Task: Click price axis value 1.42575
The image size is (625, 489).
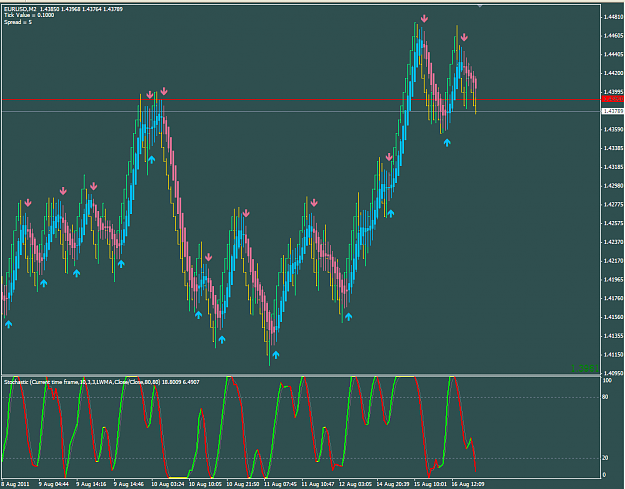Action: (x=613, y=223)
